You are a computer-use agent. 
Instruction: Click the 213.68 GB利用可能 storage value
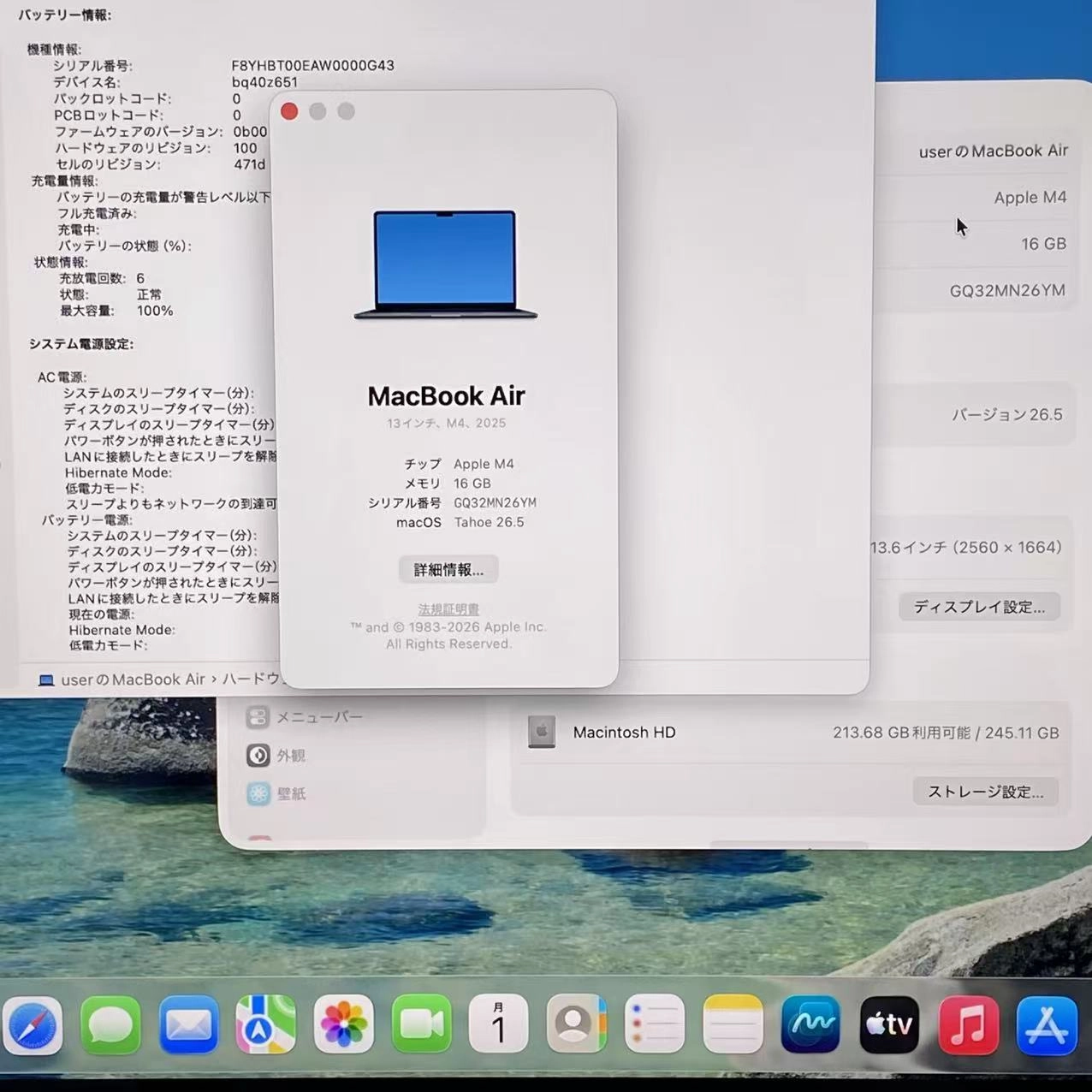901,733
